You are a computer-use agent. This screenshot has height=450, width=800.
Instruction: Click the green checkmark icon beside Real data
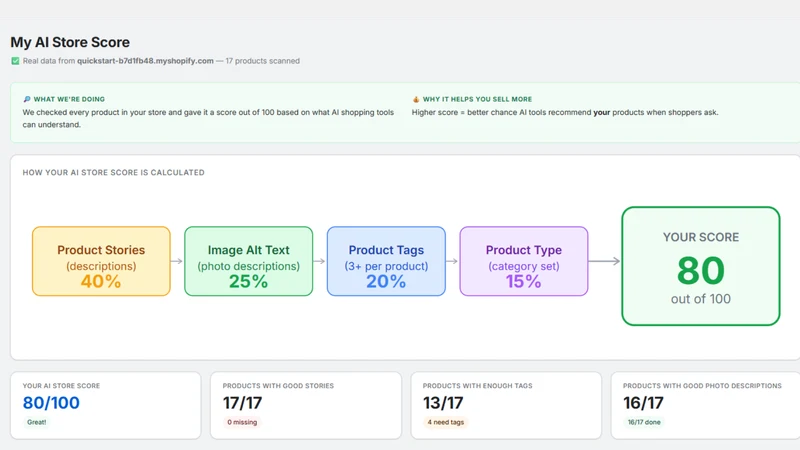[x=15, y=61]
